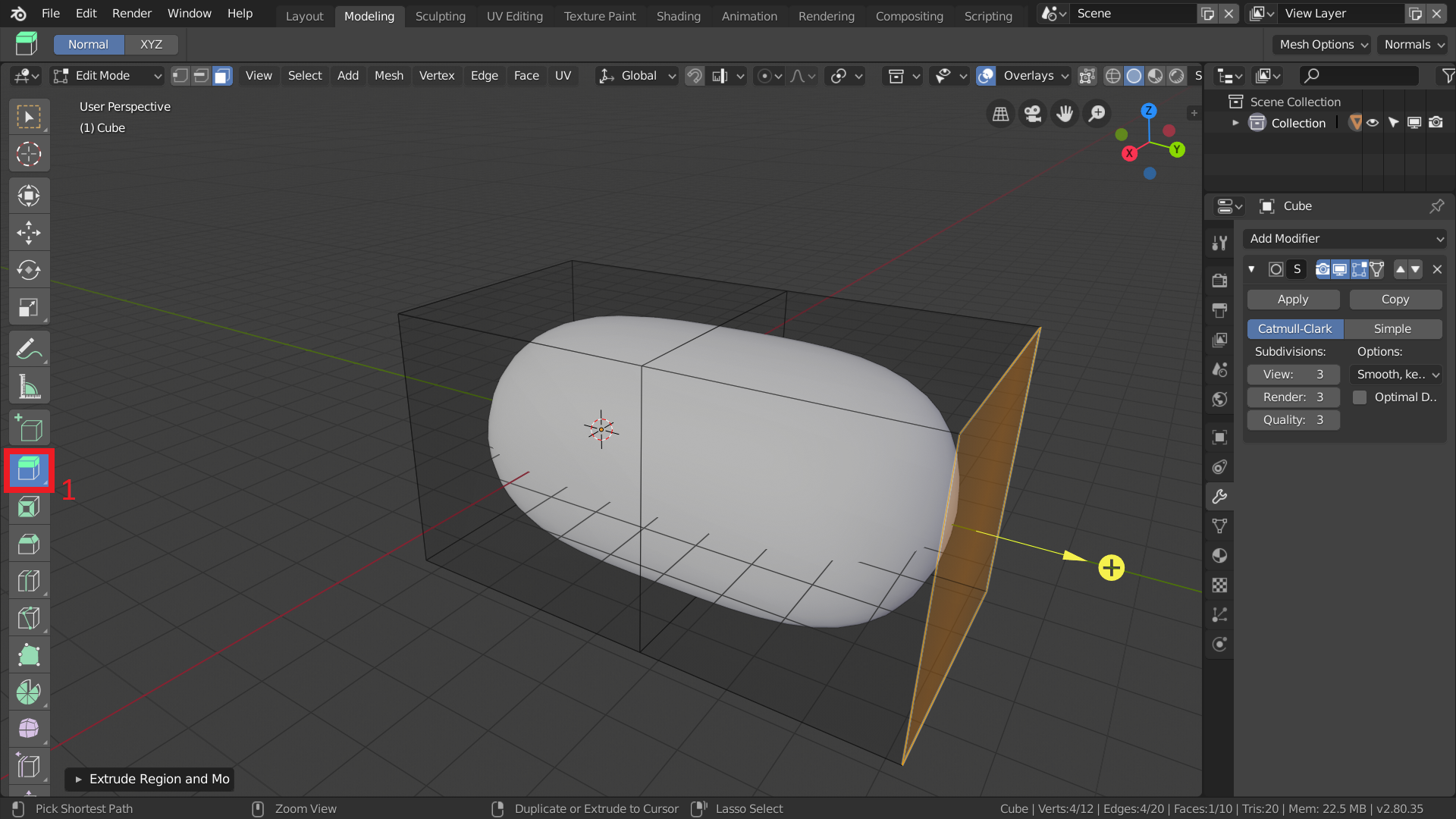Click the camera view navigation icon
This screenshot has width=1456, height=819.
pyautogui.click(x=1033, y=115)
